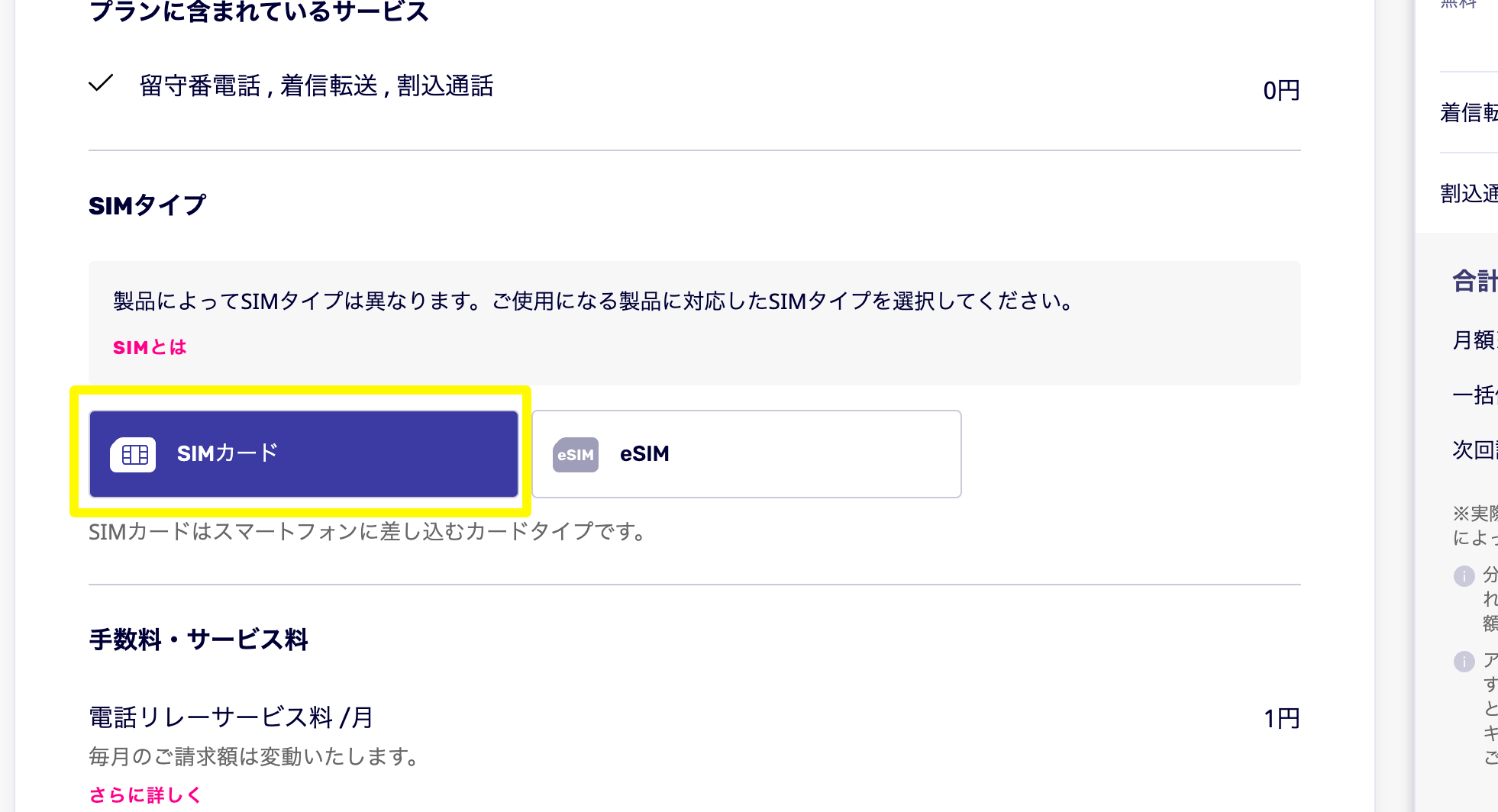Click the 月額 row in the summary panel

[x=1474, y=340]
